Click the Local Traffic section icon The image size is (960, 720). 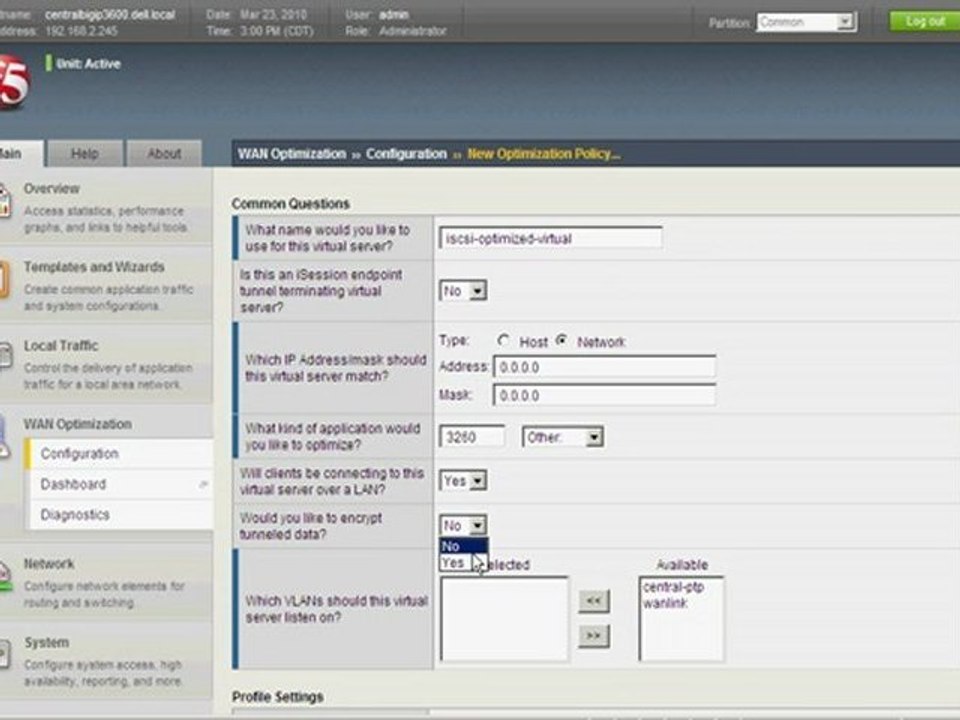pyautogui.click(x=5, y=357)
